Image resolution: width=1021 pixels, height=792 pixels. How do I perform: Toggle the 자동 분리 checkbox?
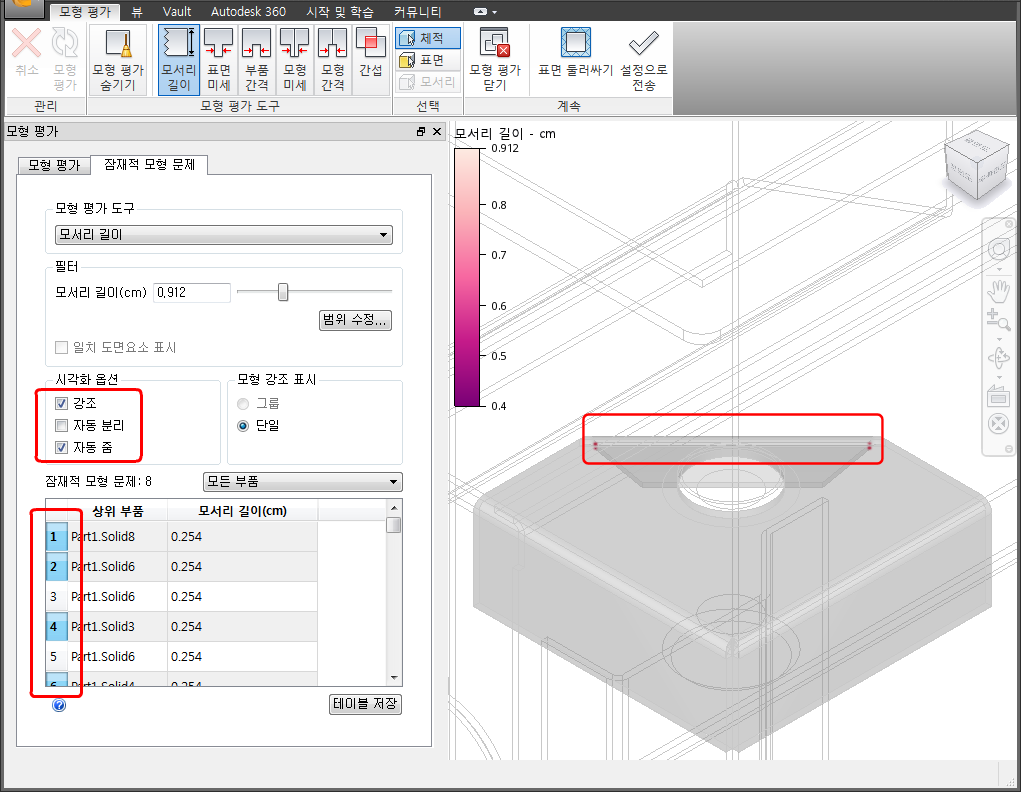pos(61,426)
